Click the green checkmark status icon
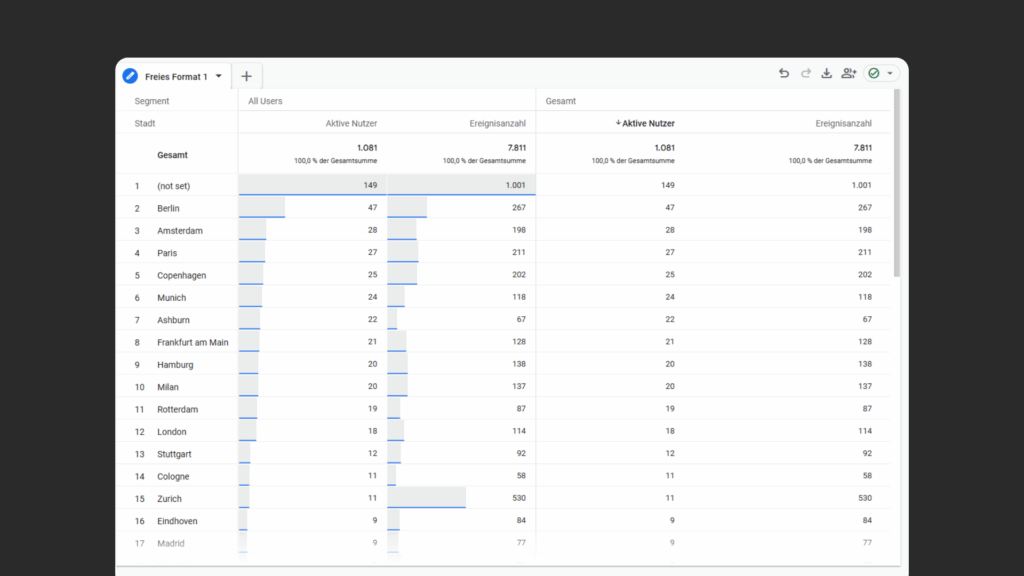This screenshot has height=576, width=1024. click(x=874, y=74)
